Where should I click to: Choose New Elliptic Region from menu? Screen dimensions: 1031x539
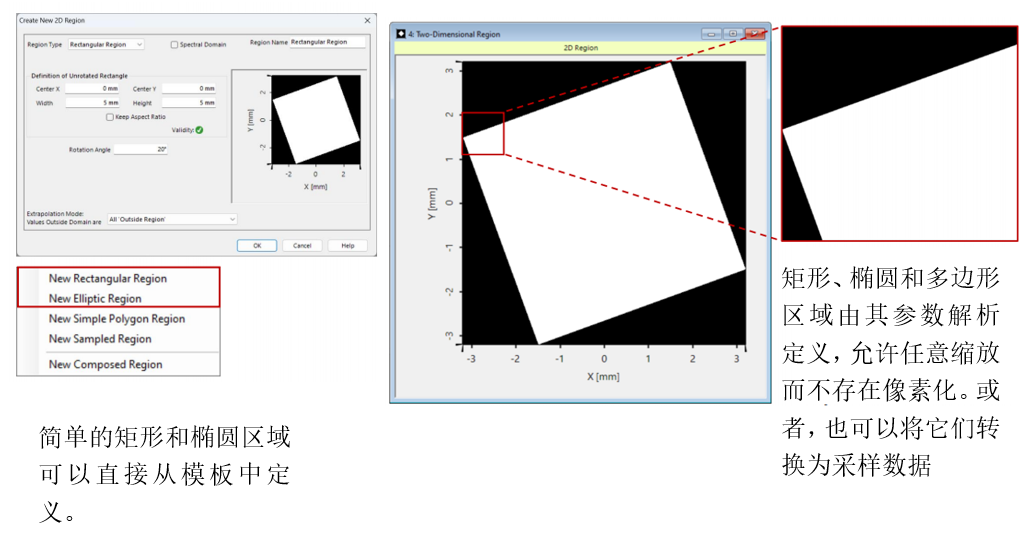point(95,298)
